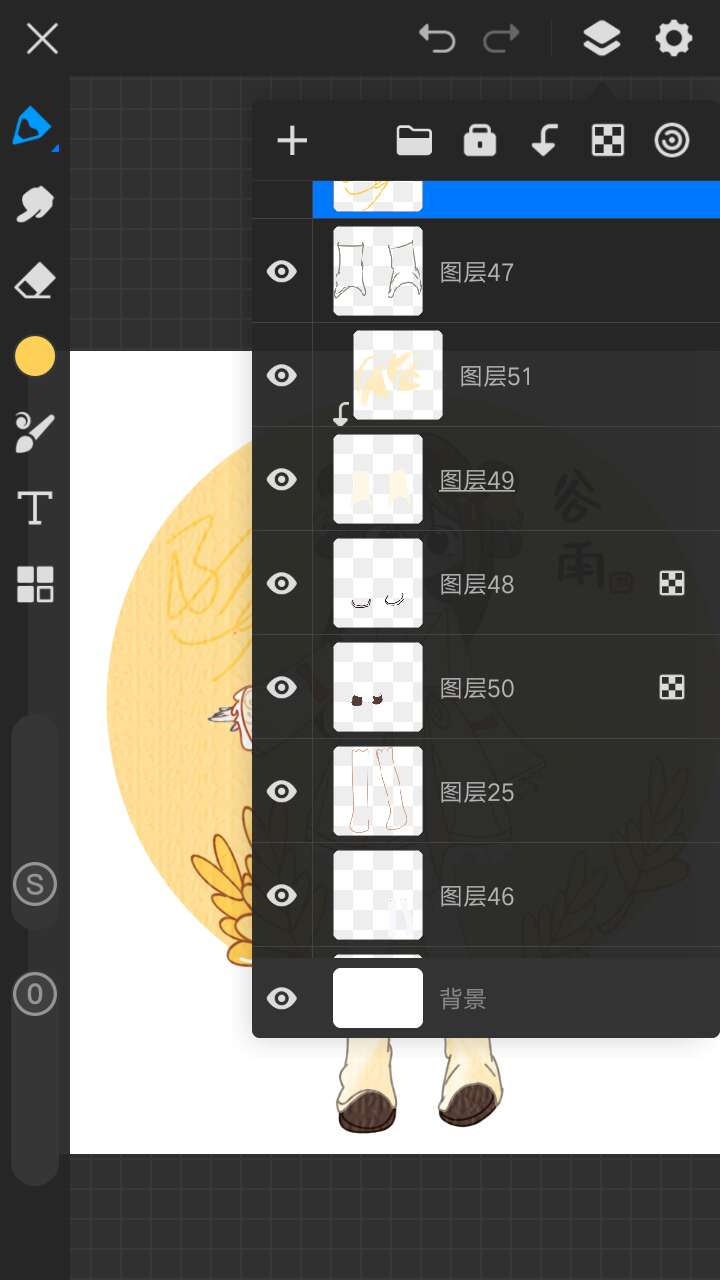
Task: Open the fill and shape tool
Action: click(35, 433)
